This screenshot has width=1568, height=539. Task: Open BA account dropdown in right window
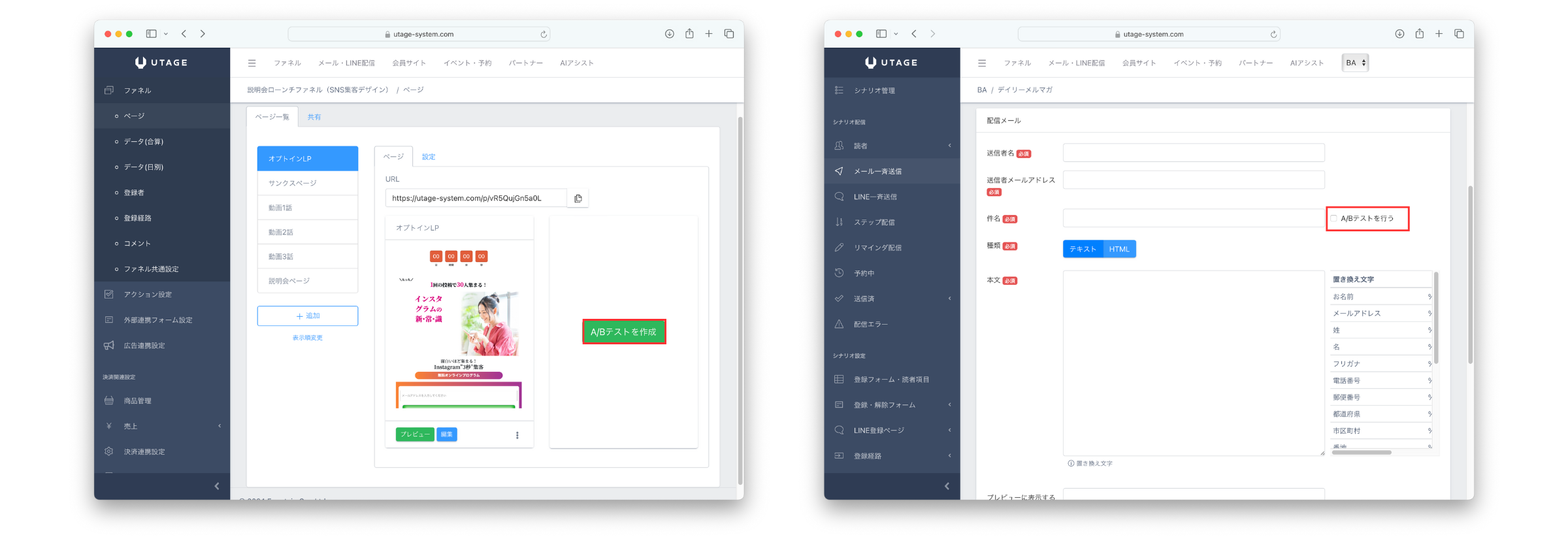1355,63
